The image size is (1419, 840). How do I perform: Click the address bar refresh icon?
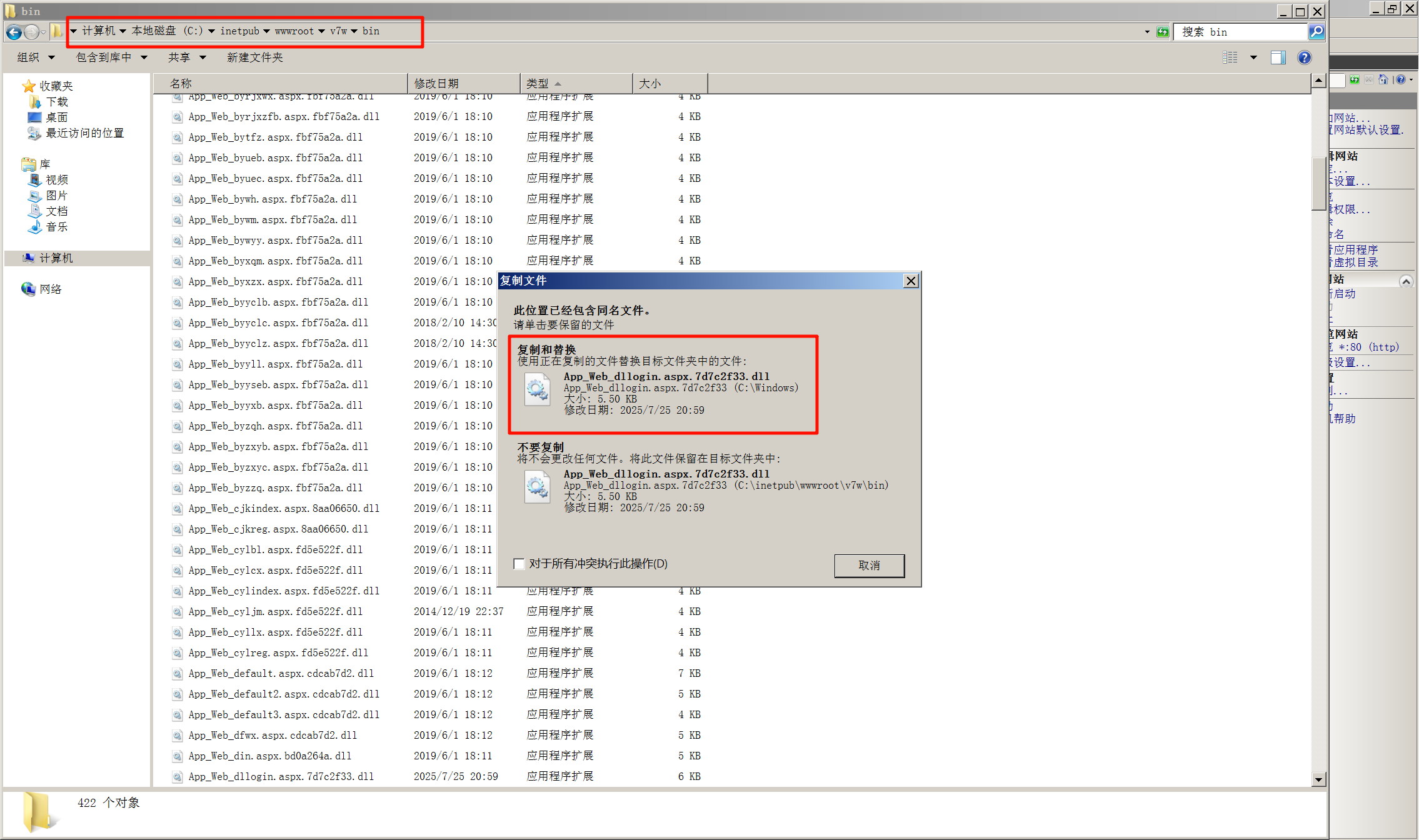tap(1162, 32)
